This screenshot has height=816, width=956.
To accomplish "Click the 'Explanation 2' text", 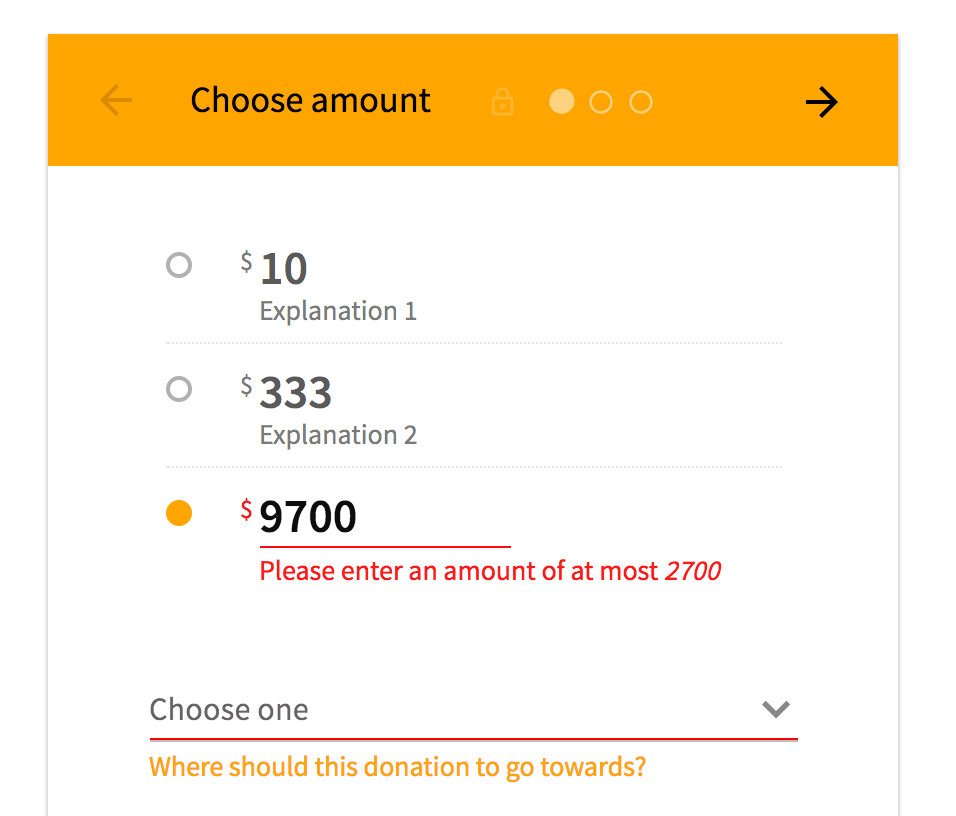I will (x=338, y=435).
